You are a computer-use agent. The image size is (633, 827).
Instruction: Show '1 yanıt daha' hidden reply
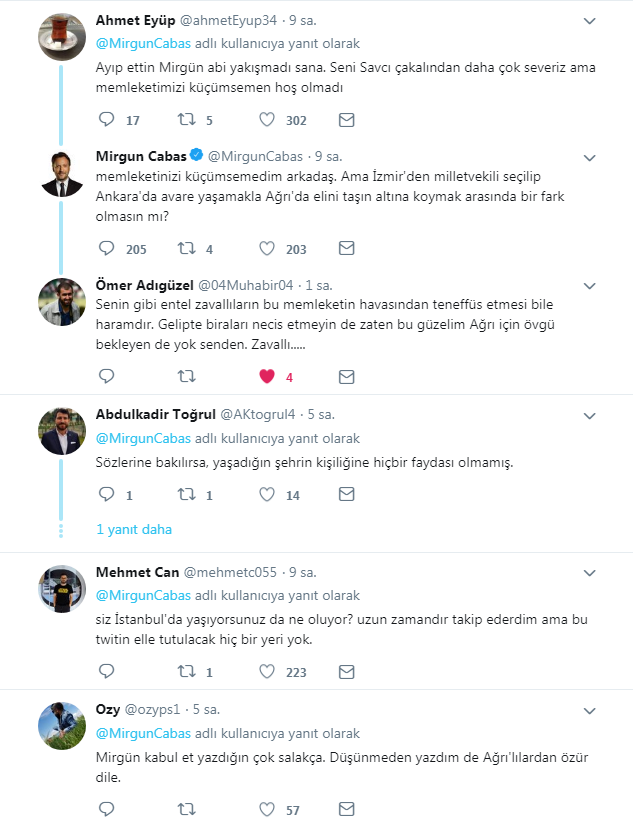[134, 529]
